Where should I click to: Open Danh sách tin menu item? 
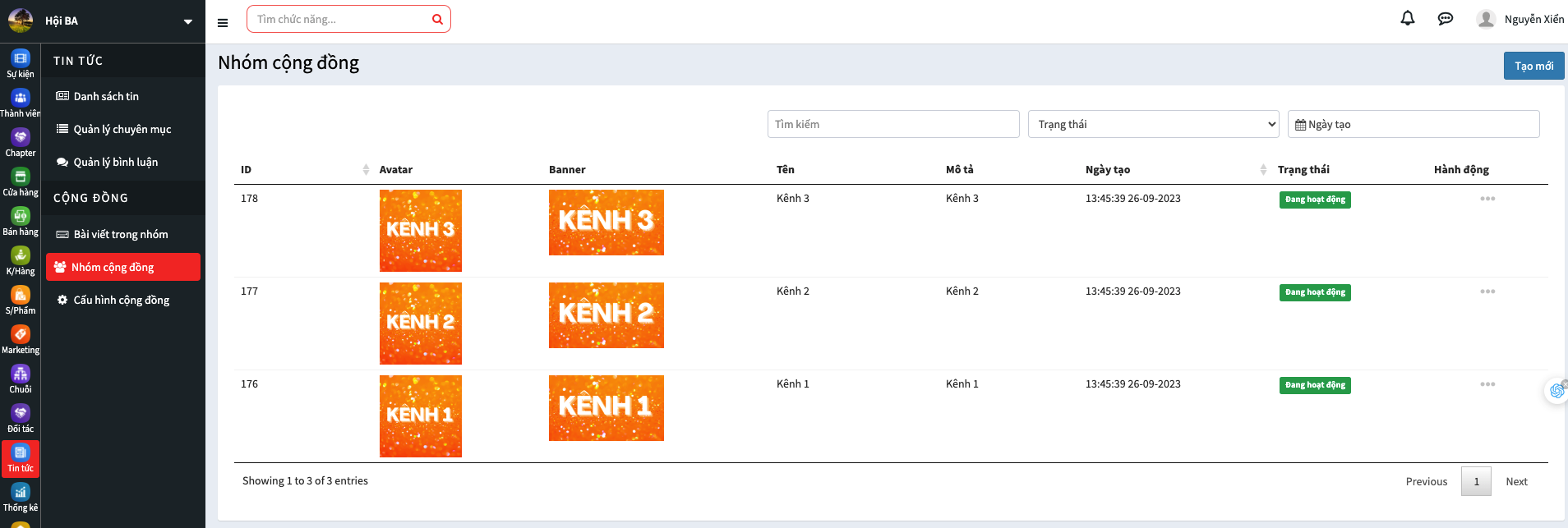pyautogui.click(x=106, y=96)
